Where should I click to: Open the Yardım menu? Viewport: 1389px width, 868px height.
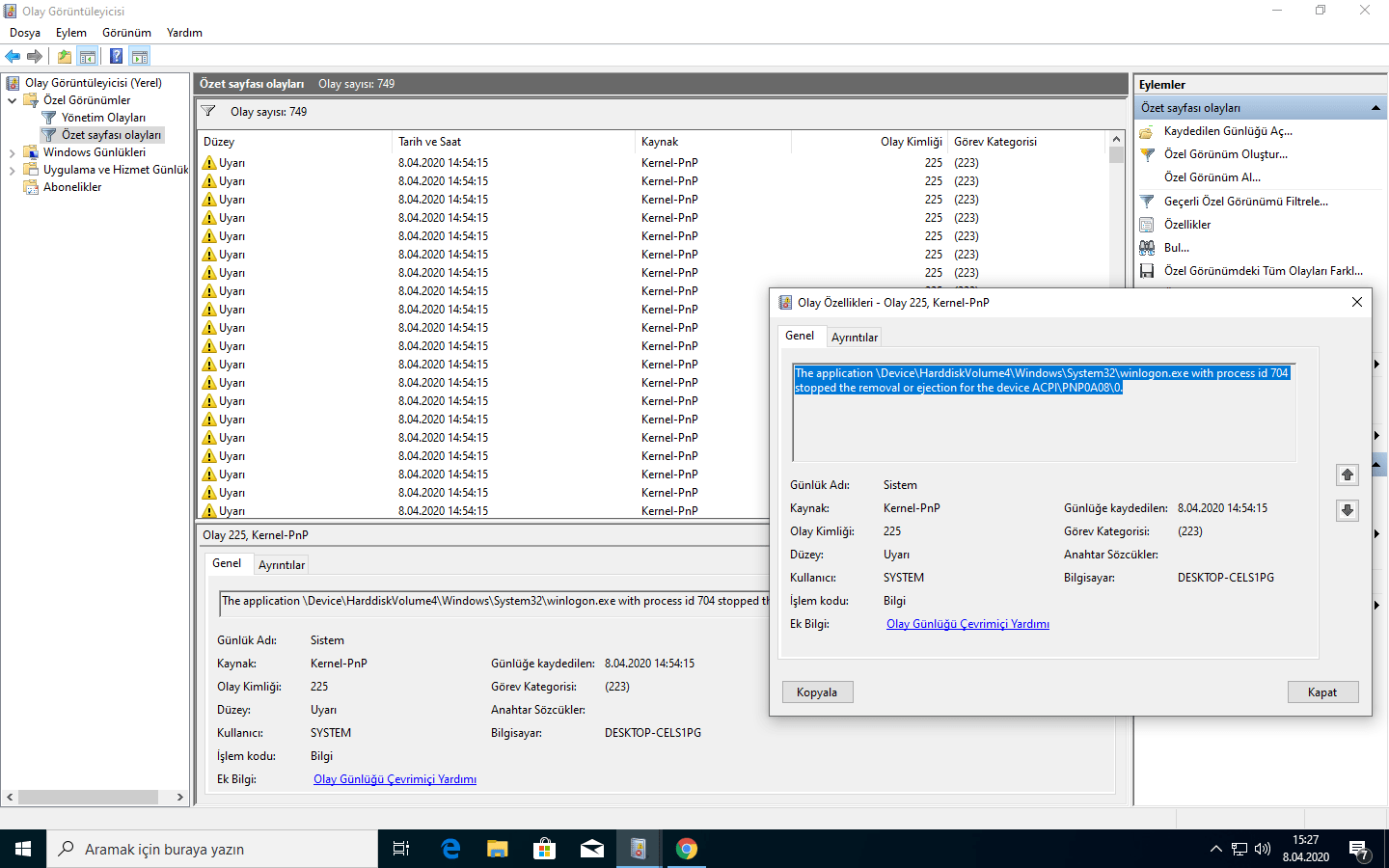tap(184, 33)
